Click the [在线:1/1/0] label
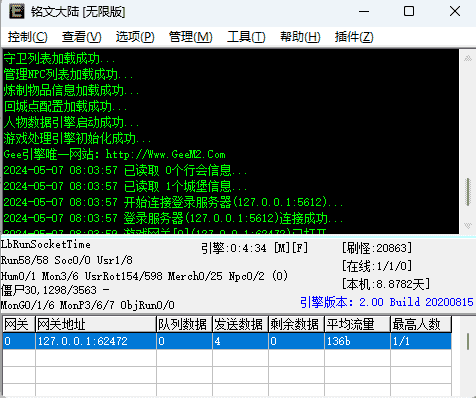 click(377, 266)
